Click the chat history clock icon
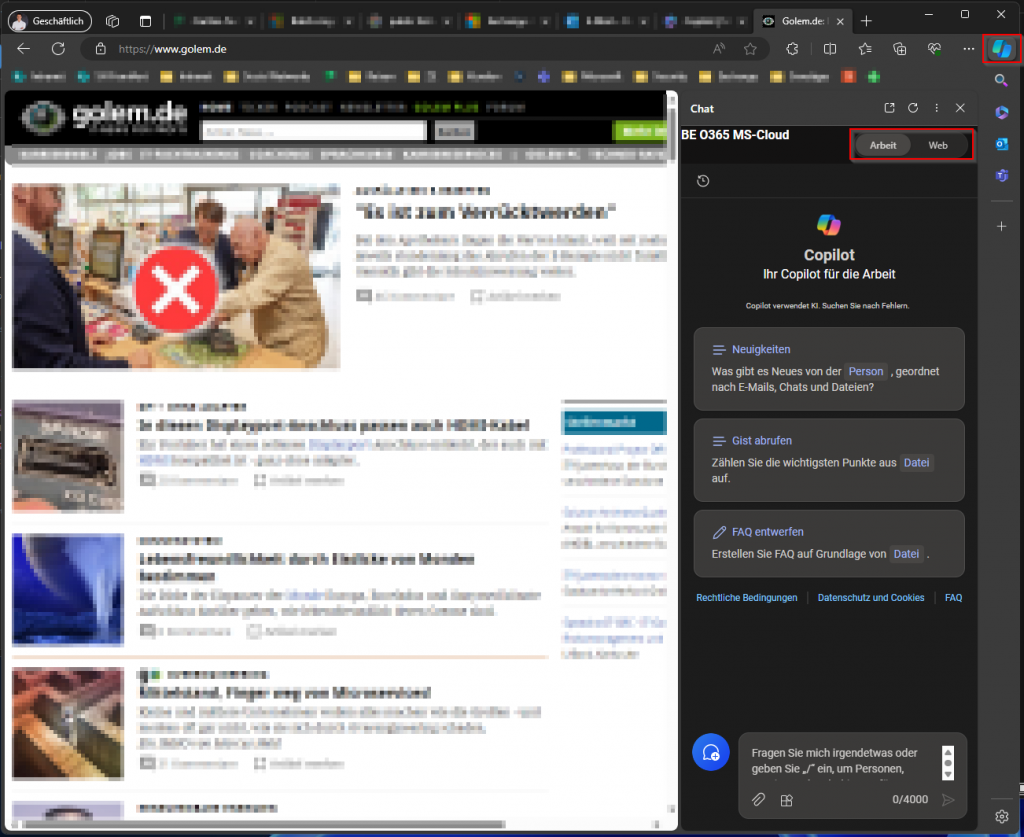Viewport: 1024px width, 837px height. (x=703, y=181)
